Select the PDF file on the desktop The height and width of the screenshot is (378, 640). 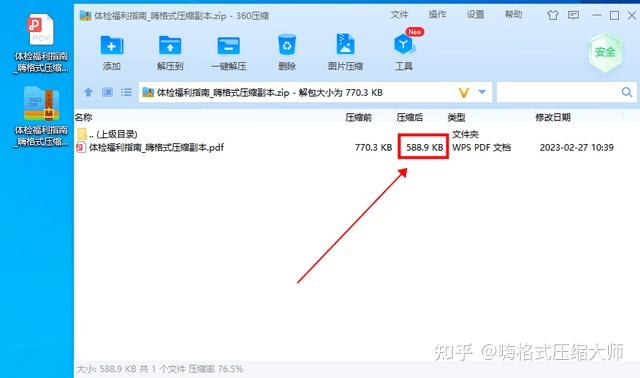click(x=41, y=43)
